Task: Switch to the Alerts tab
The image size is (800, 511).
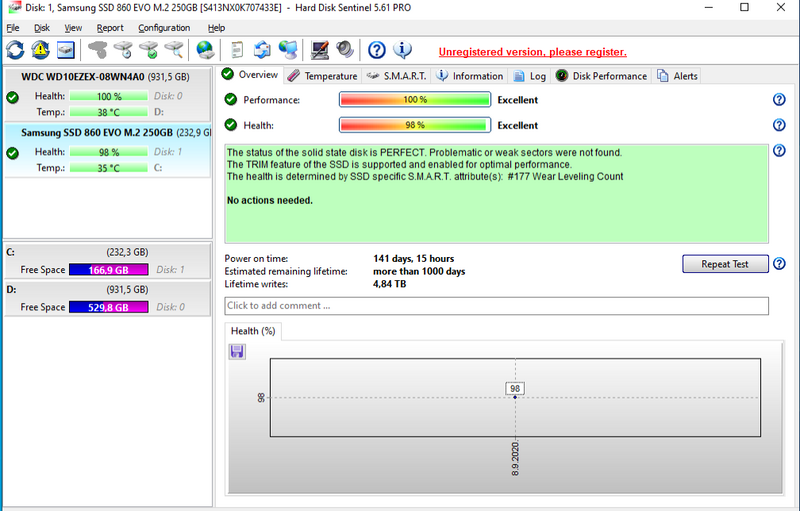Action: pos(678,76)
